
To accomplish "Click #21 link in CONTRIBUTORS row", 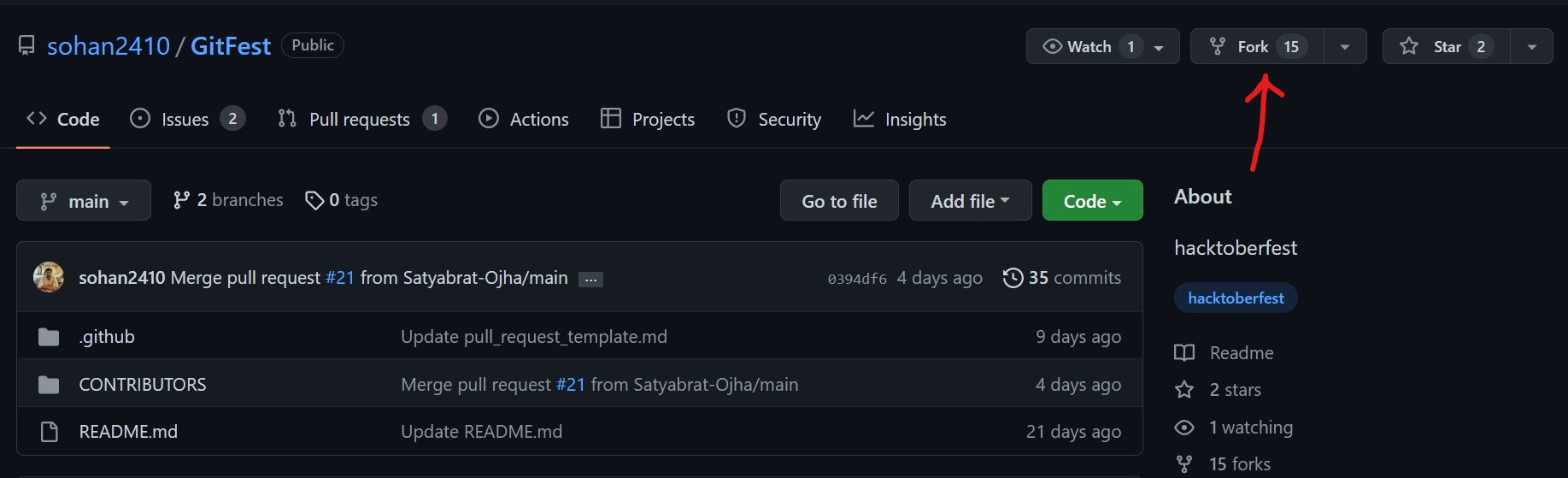I will (x=571, y=385).
